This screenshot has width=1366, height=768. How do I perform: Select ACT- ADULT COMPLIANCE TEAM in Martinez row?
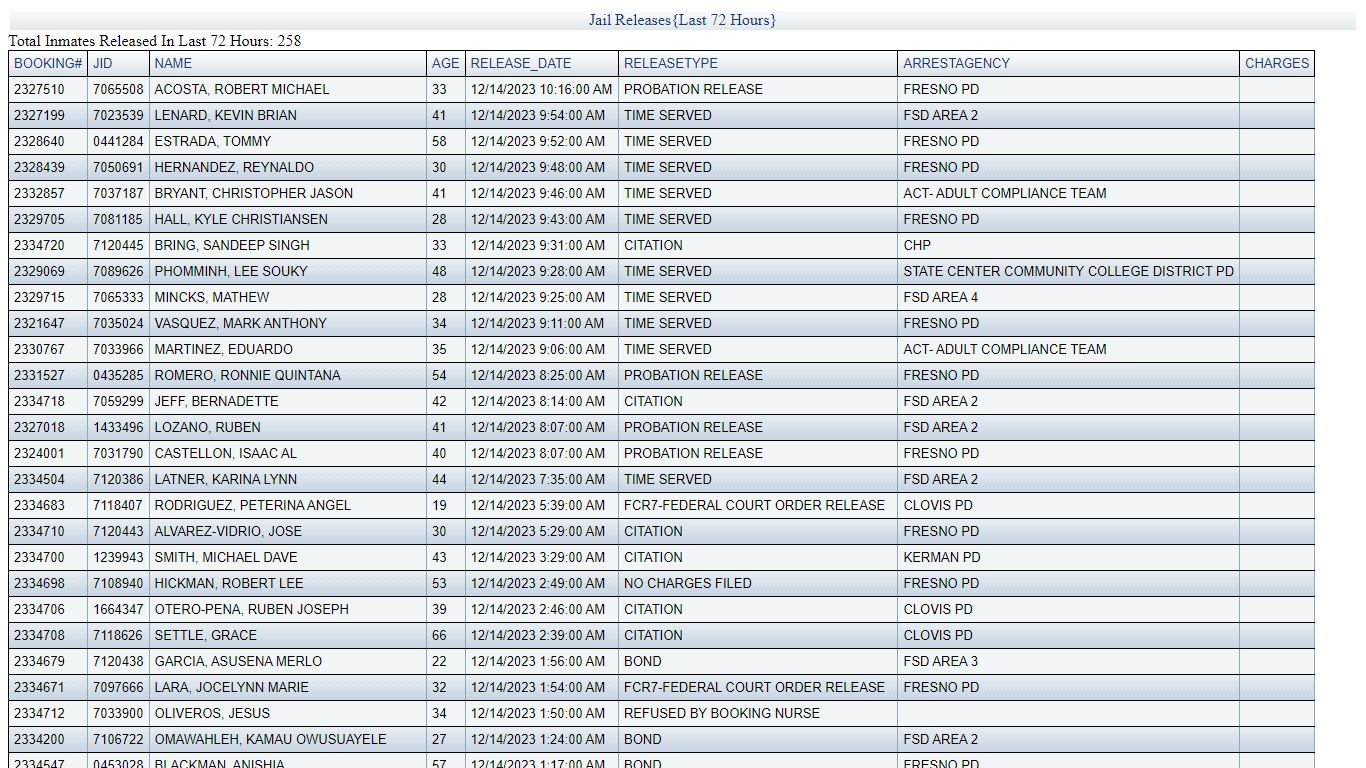click(1005, 349)
